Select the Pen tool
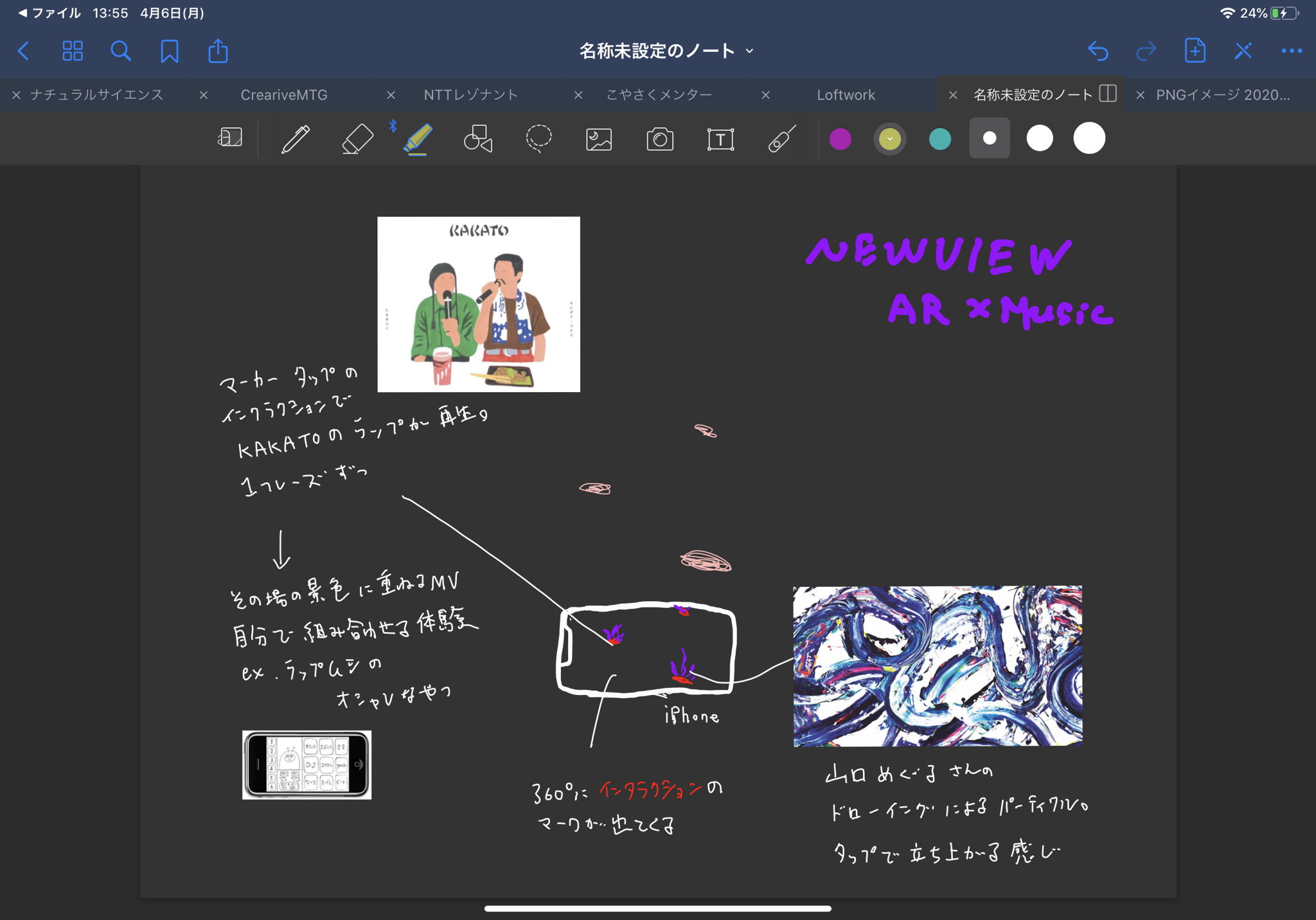 click(x=296, y=139)
